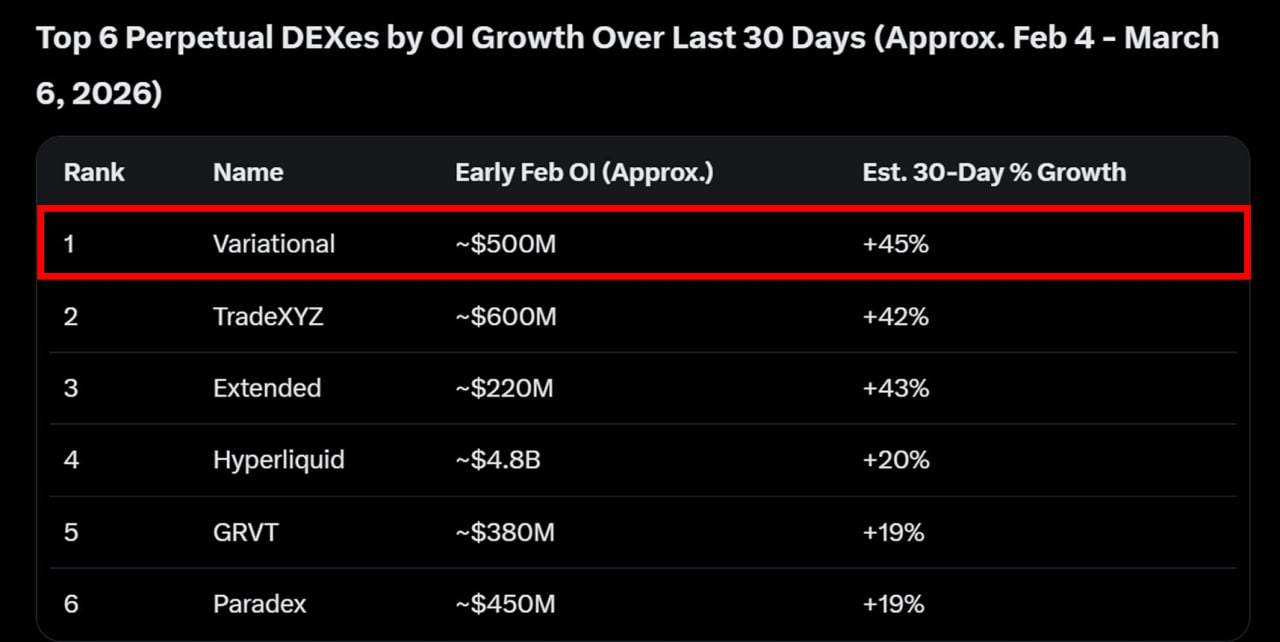Click the +45% growth value

point(896,243)
